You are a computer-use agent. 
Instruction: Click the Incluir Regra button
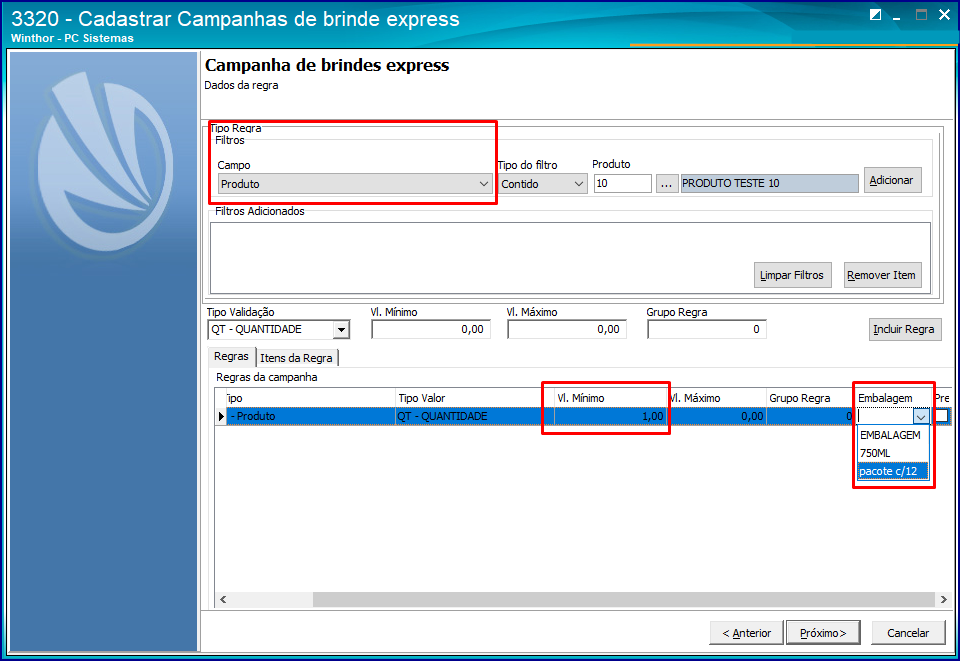[x=904, y=329]
